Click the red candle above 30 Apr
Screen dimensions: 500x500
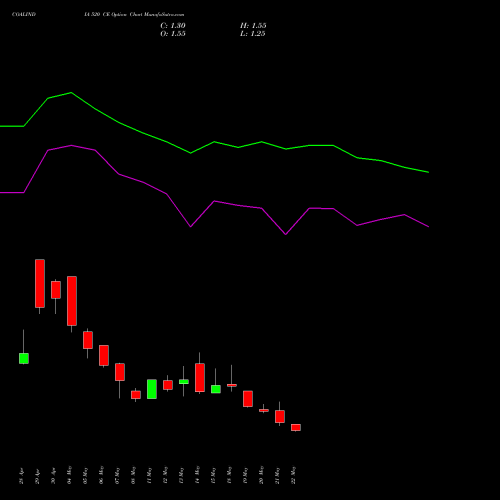coord(56,290)
